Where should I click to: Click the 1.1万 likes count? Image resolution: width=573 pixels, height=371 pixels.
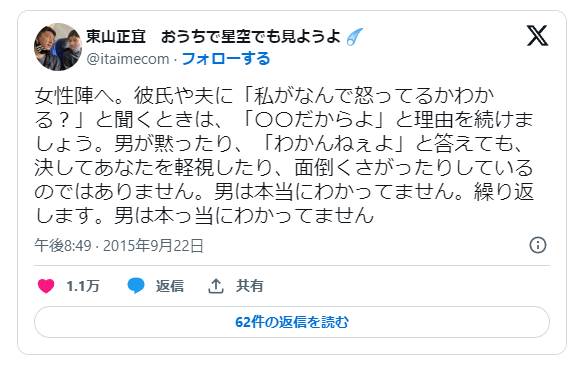click(83, 285)
